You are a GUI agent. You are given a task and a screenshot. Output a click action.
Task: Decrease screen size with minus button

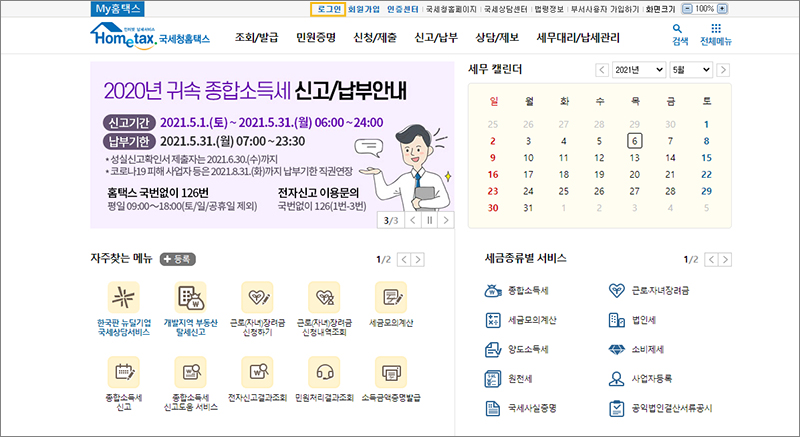tap(687, 9)
